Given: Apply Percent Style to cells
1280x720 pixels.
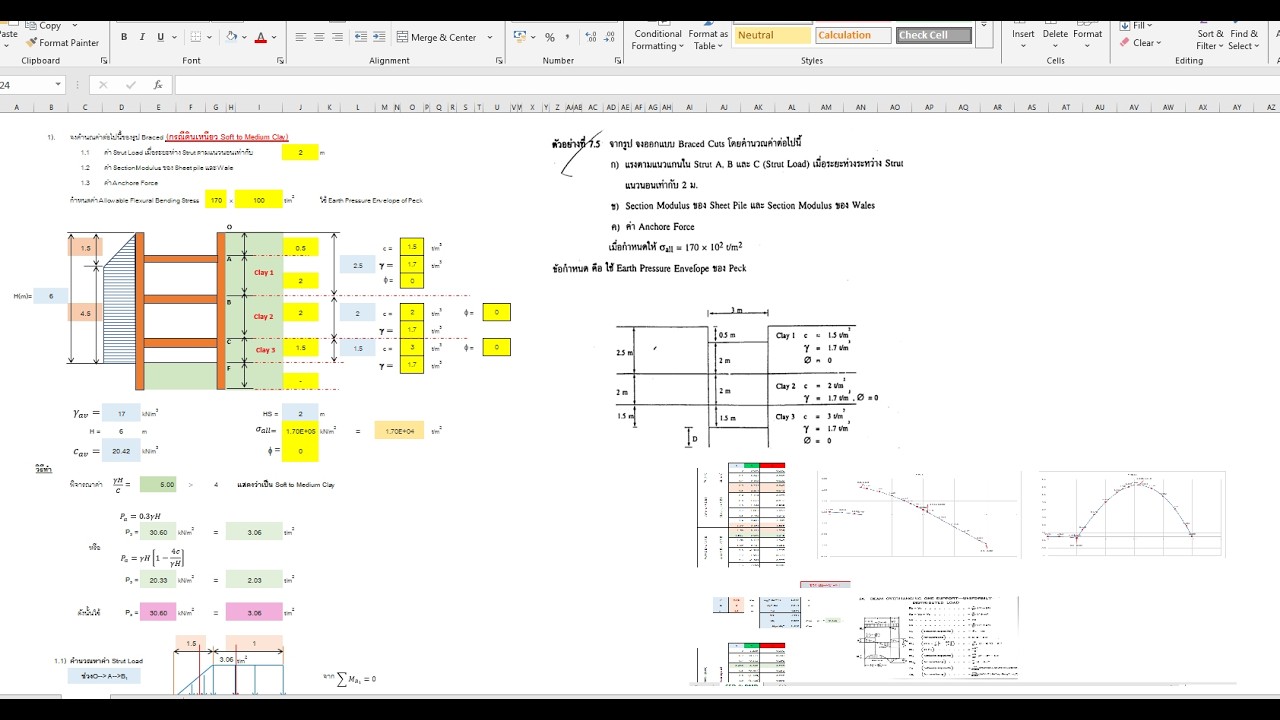Looking at the screenshot, I should pos(550,37).
